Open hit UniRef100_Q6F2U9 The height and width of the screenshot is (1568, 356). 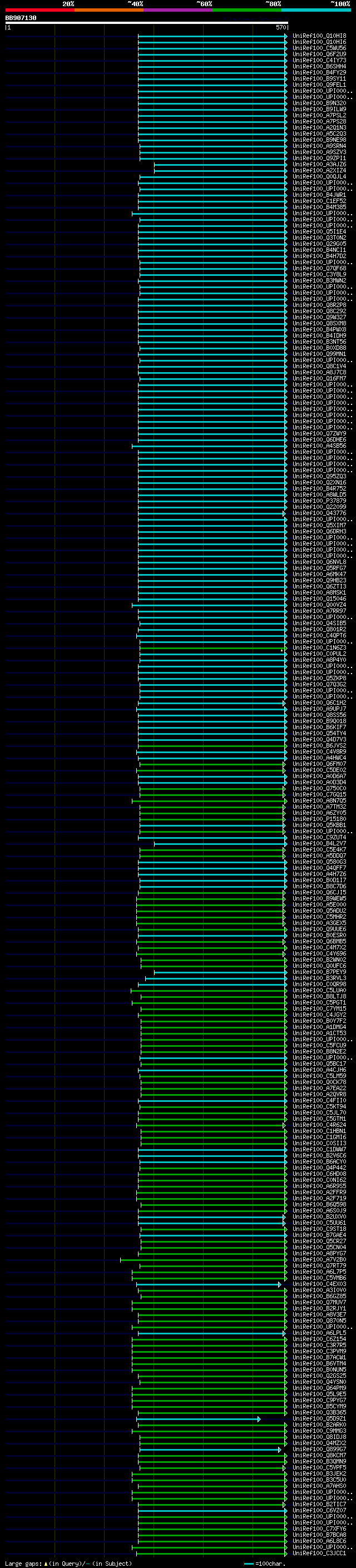319,54
